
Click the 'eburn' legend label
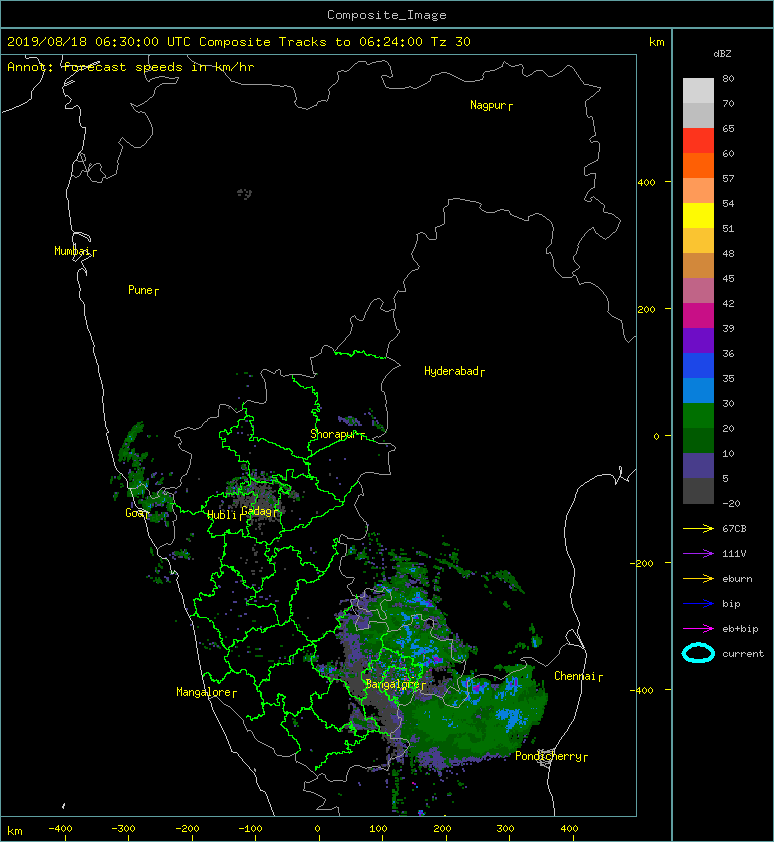pos(737,579)
